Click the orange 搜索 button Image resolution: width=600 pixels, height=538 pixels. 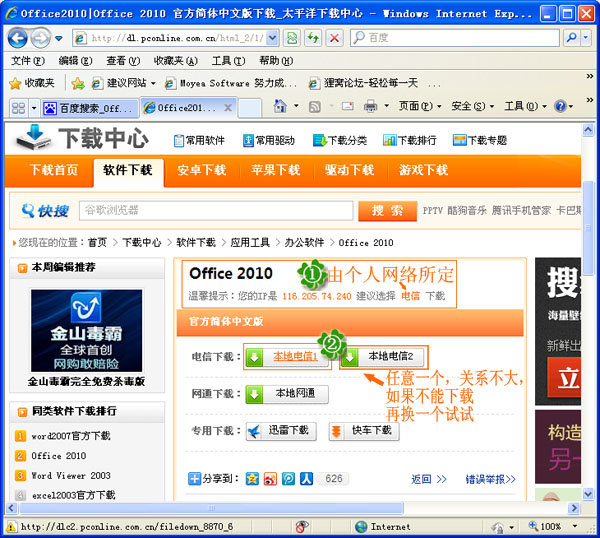pyautogui.click(x=387, y=211)
